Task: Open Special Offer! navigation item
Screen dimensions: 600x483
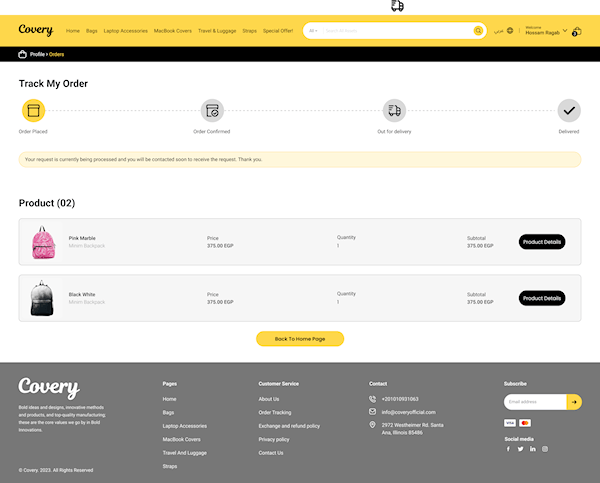Action: pyautogui.click(x=278, y=31)
